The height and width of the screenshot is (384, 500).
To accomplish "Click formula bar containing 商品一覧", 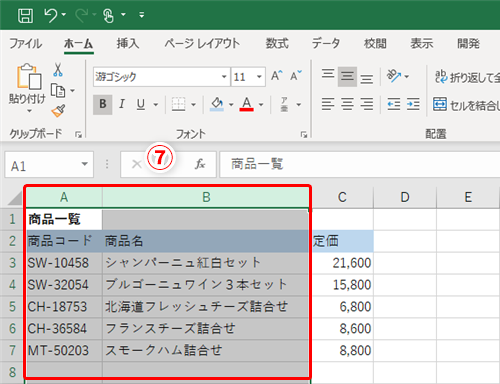I will pos(359,164).
